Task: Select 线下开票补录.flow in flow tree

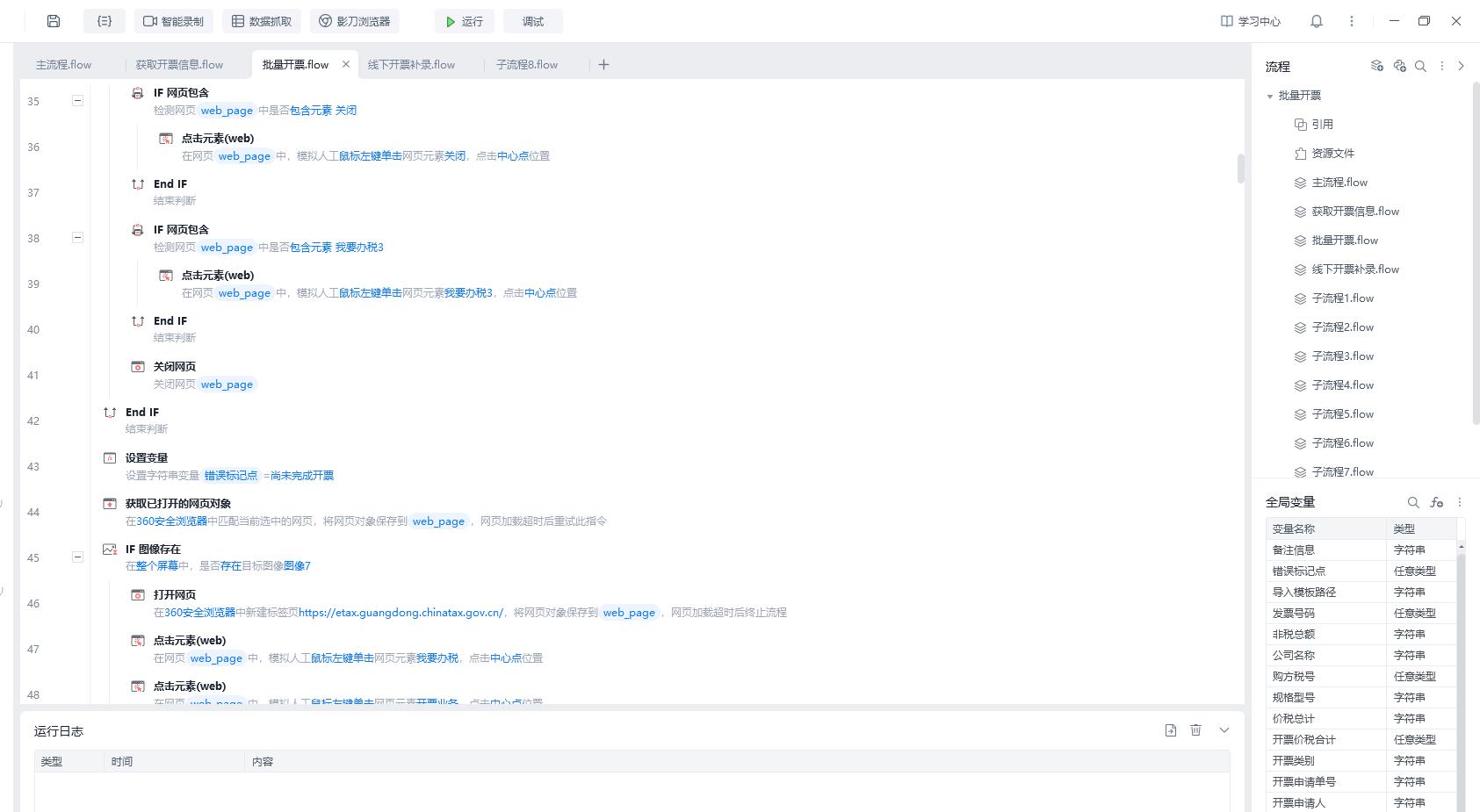Action: 1355,269
